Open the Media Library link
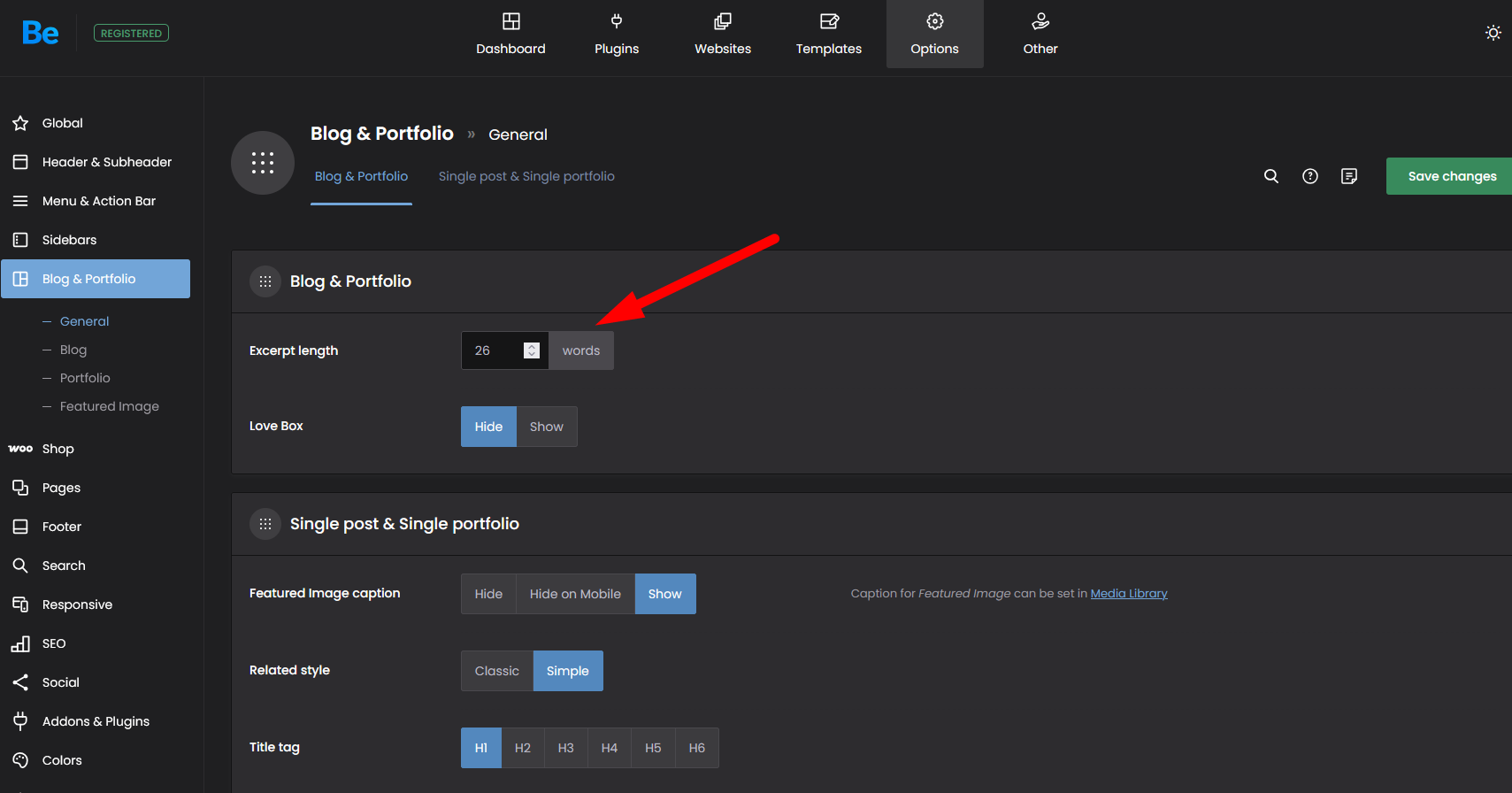Screen dimensions: 1512x793 click(x=1128, y=594)
